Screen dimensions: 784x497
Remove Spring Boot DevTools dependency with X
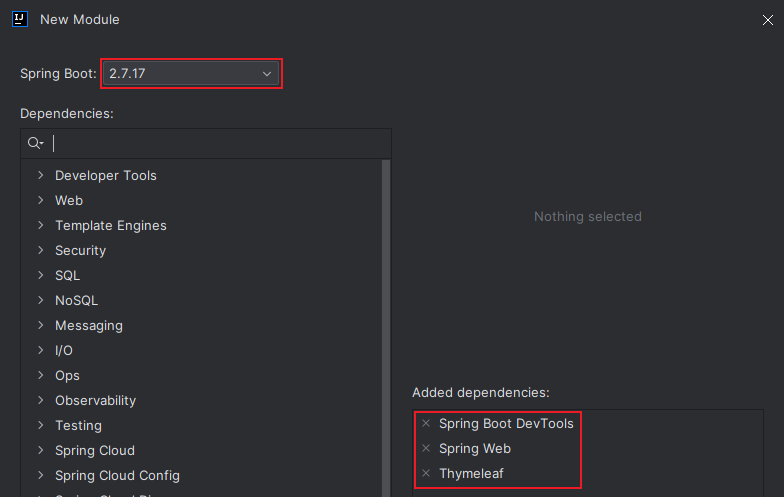426,424
